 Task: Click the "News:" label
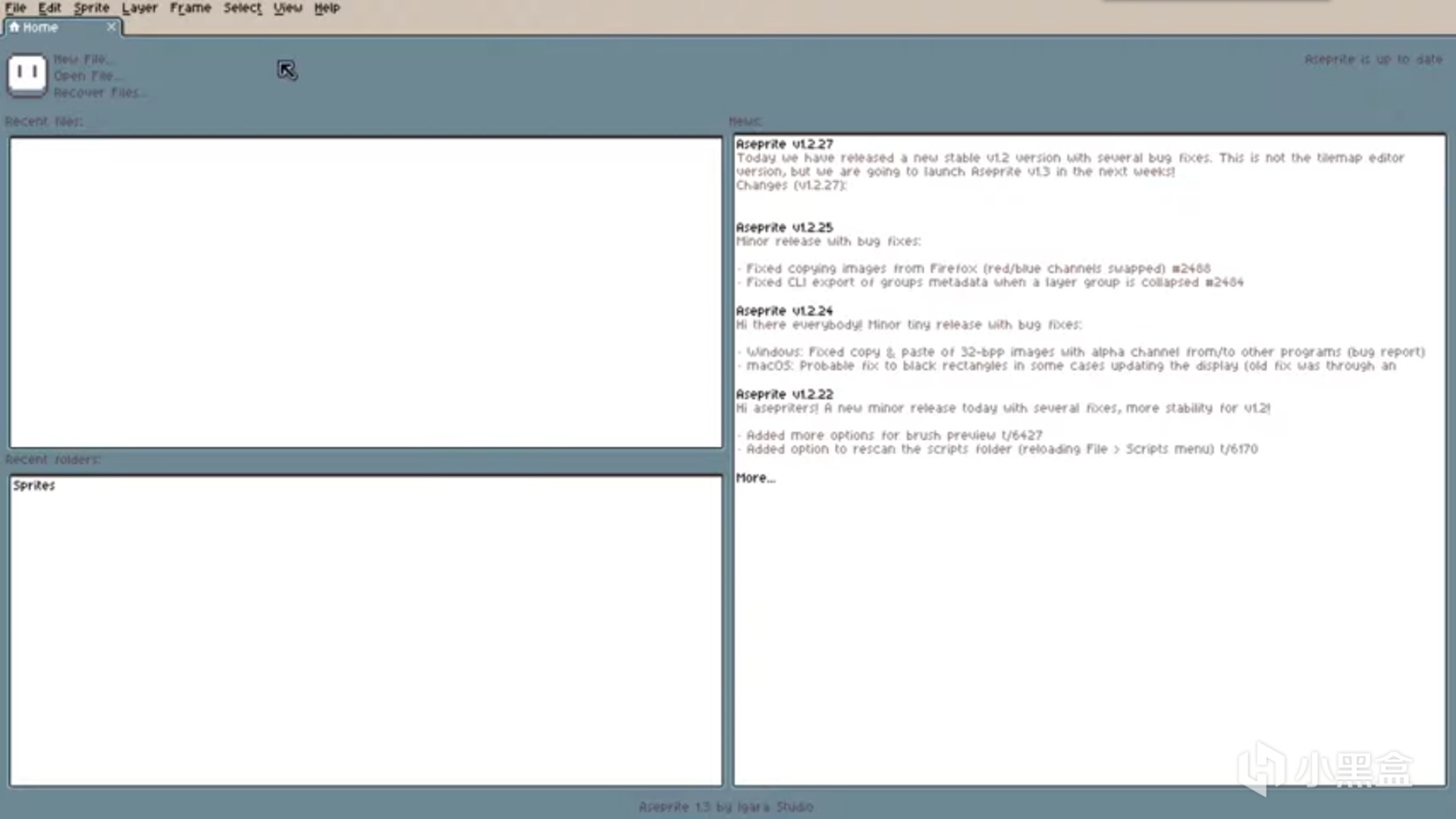[745, 121]
